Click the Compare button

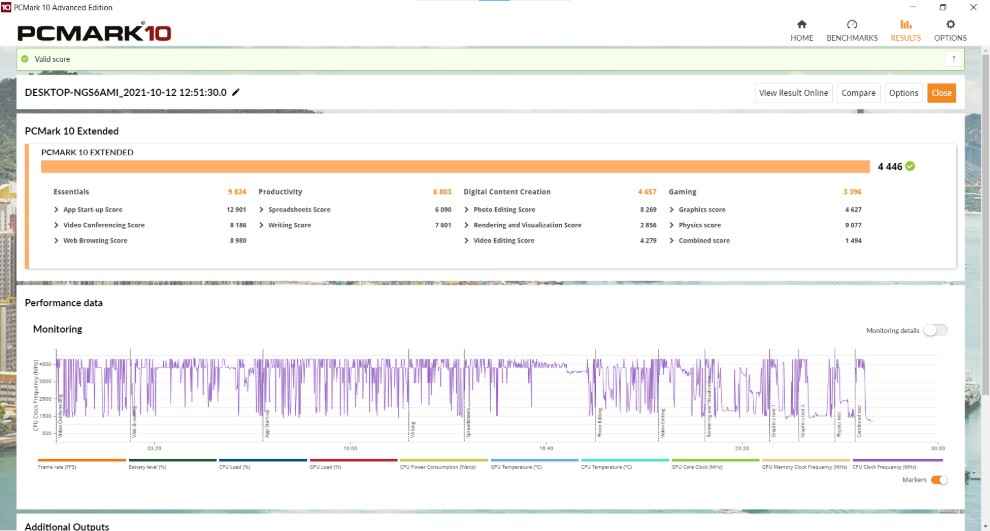(858, 93)
